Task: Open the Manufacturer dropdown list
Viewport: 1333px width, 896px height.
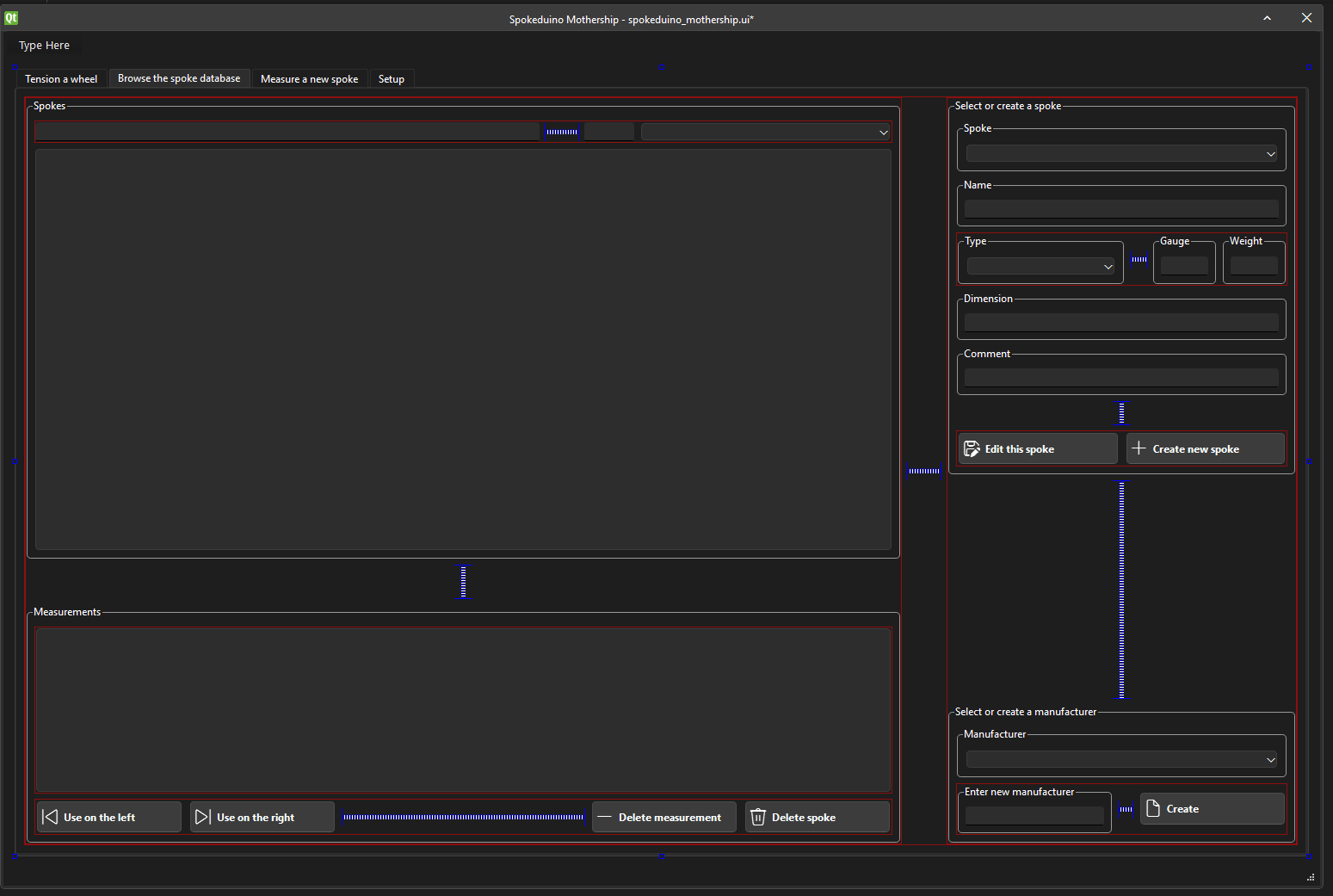Action: (1120, 760)
